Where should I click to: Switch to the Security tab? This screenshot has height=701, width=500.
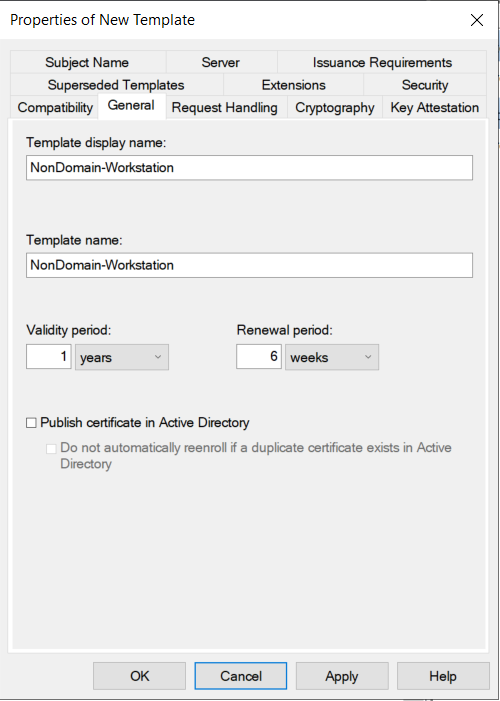click(x=425, y=84)
